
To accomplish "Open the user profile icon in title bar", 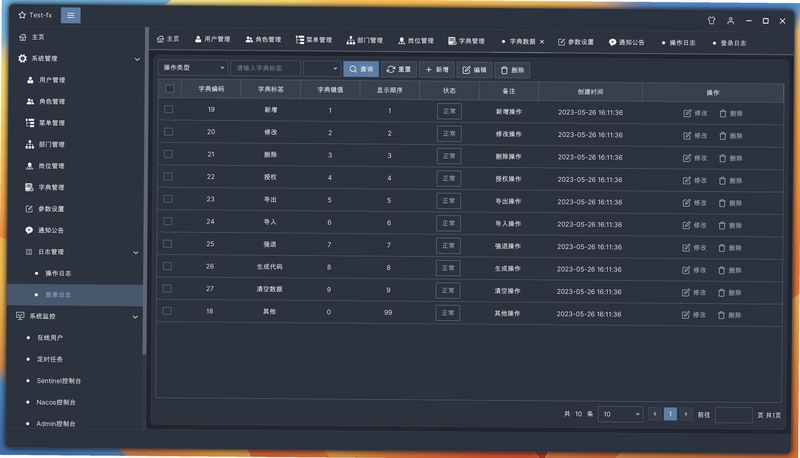I will [731, 20].
